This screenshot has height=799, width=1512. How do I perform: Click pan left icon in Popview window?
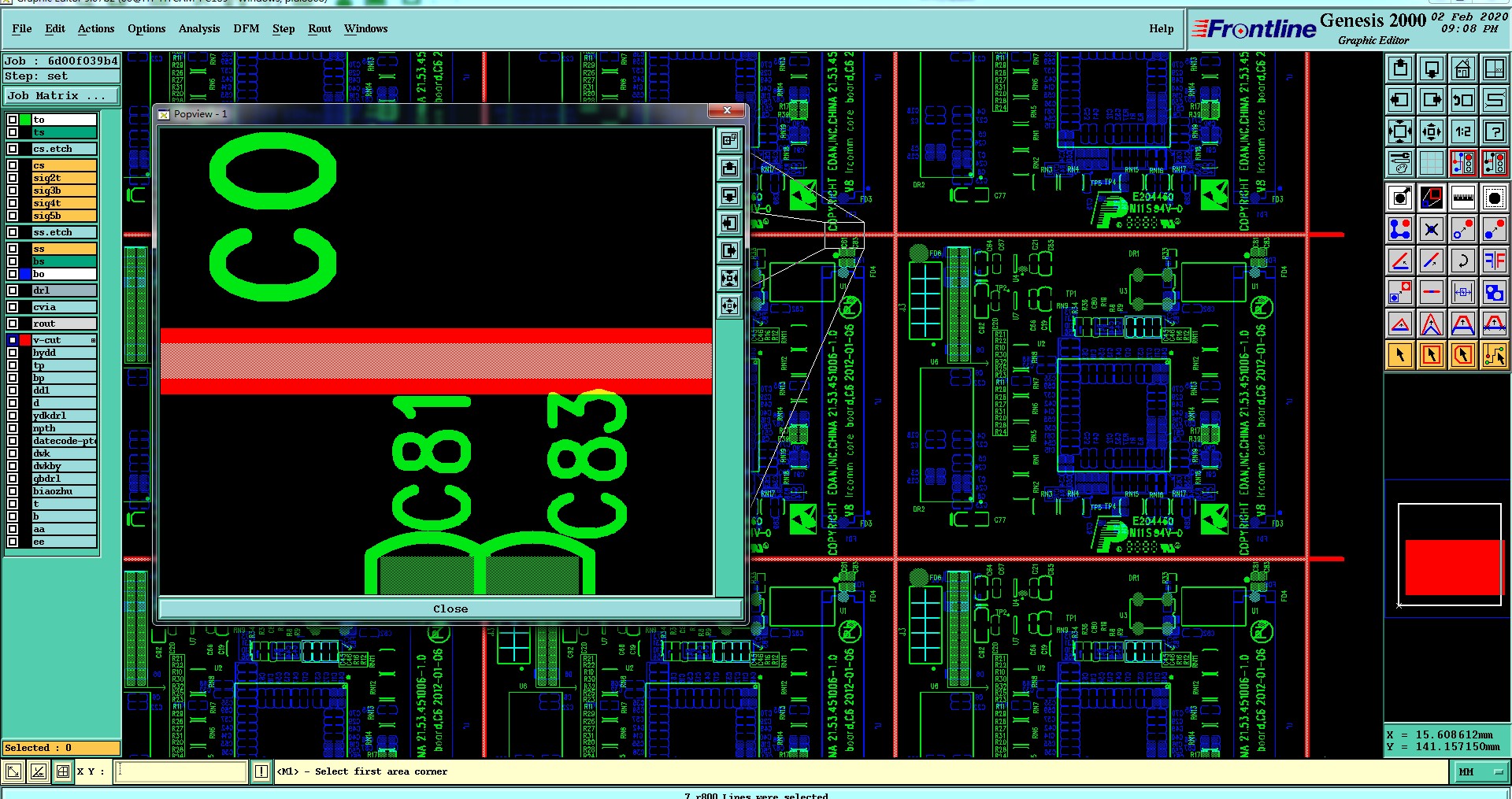click(x=730, y=223)
